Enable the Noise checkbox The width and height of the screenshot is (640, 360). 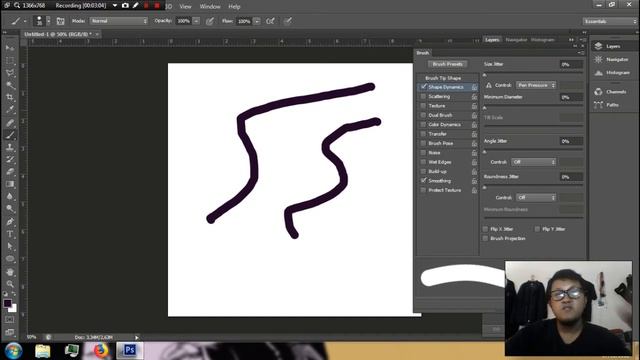[423, 153]
